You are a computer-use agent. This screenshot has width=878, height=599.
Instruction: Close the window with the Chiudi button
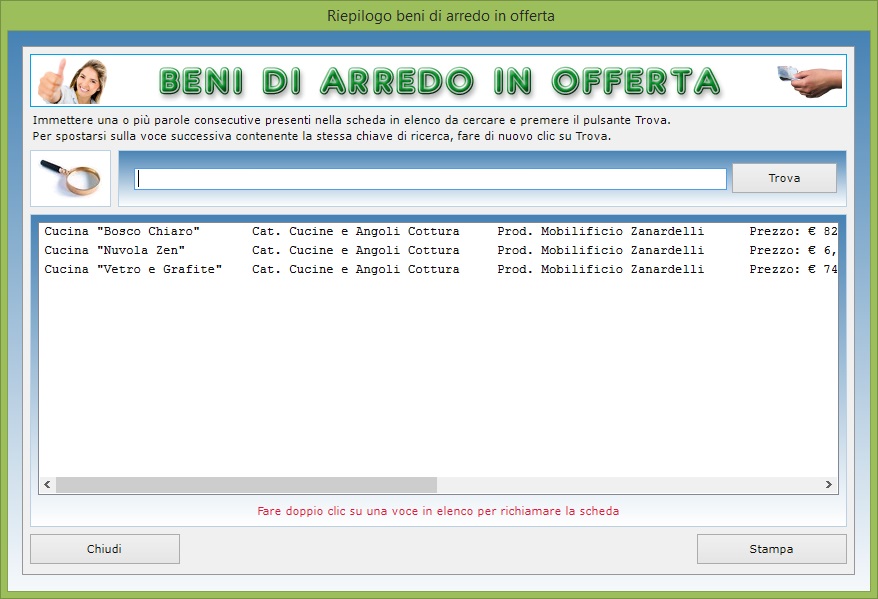pos(105,549)
